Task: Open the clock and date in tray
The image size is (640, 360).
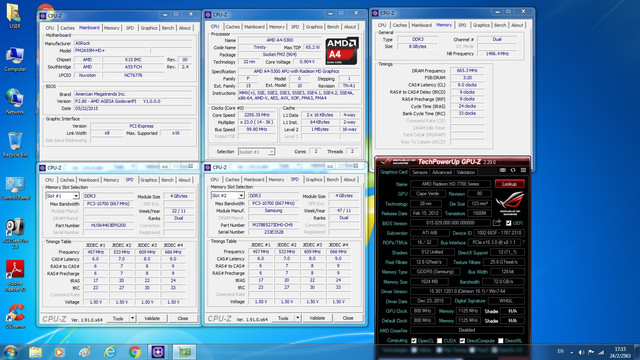Action: click(x=620, y=352)
